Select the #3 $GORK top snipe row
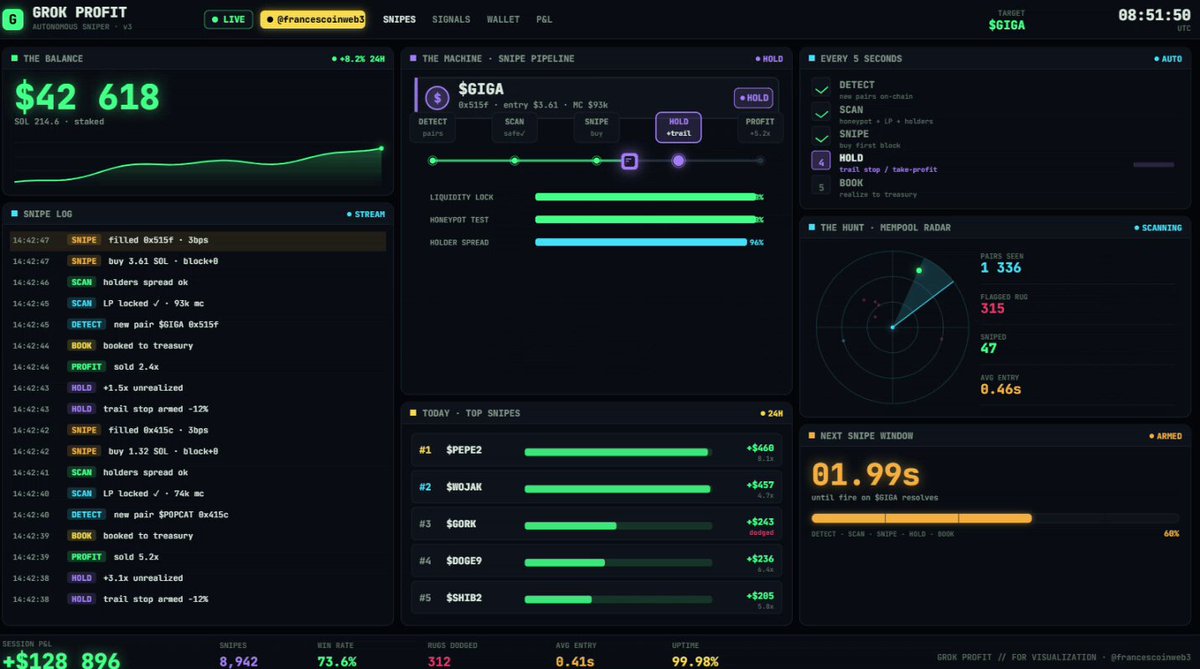The height and width of the screenshot is (669, 1200). (596, 524)
